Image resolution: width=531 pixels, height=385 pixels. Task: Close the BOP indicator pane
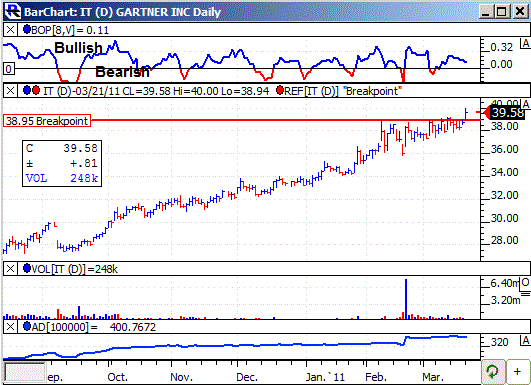[10, 30]
